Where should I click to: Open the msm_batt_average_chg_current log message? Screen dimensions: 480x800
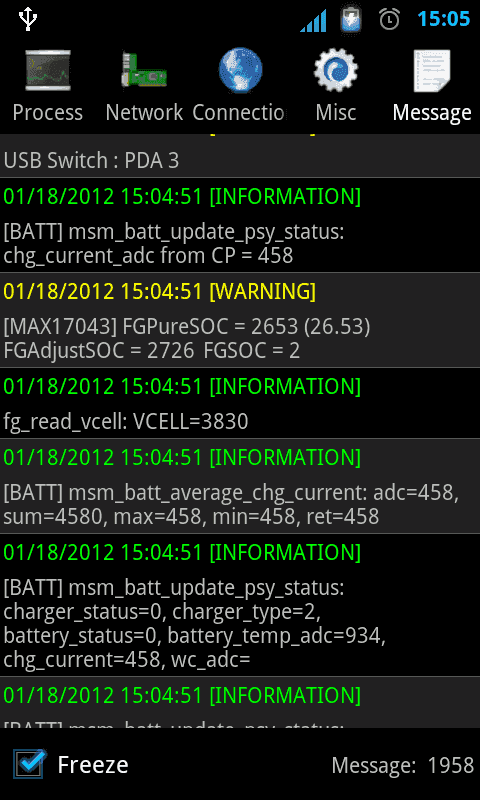pyautogui.click(x=240, y=486)
